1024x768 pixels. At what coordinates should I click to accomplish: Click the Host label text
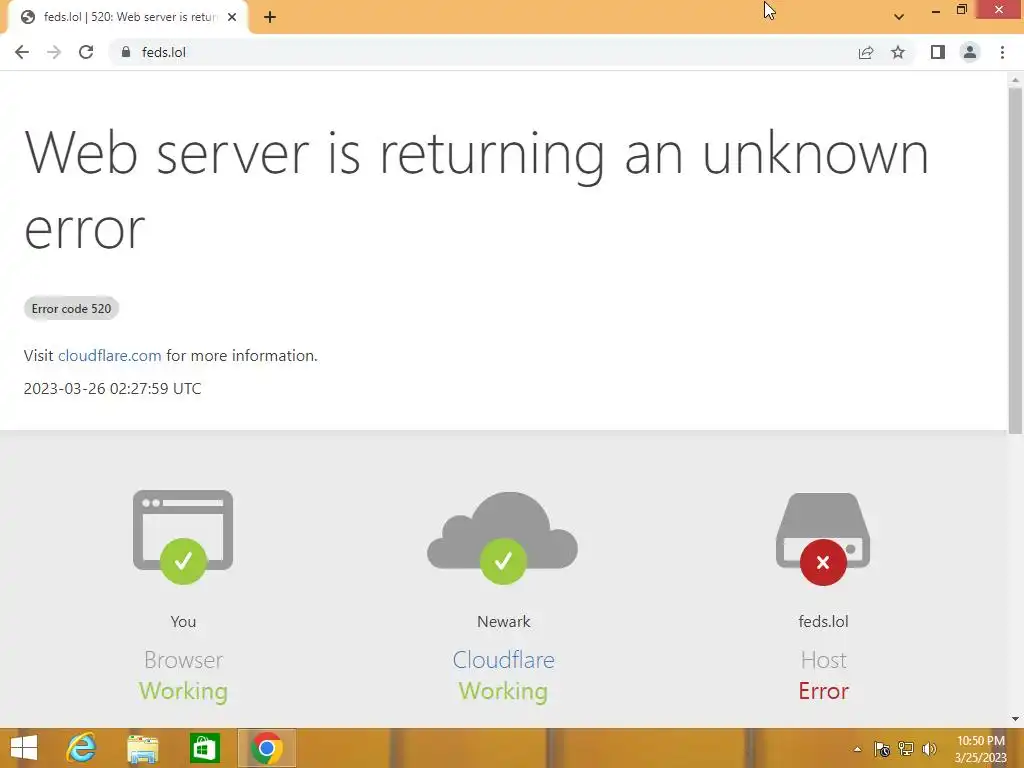pos(824,660)
